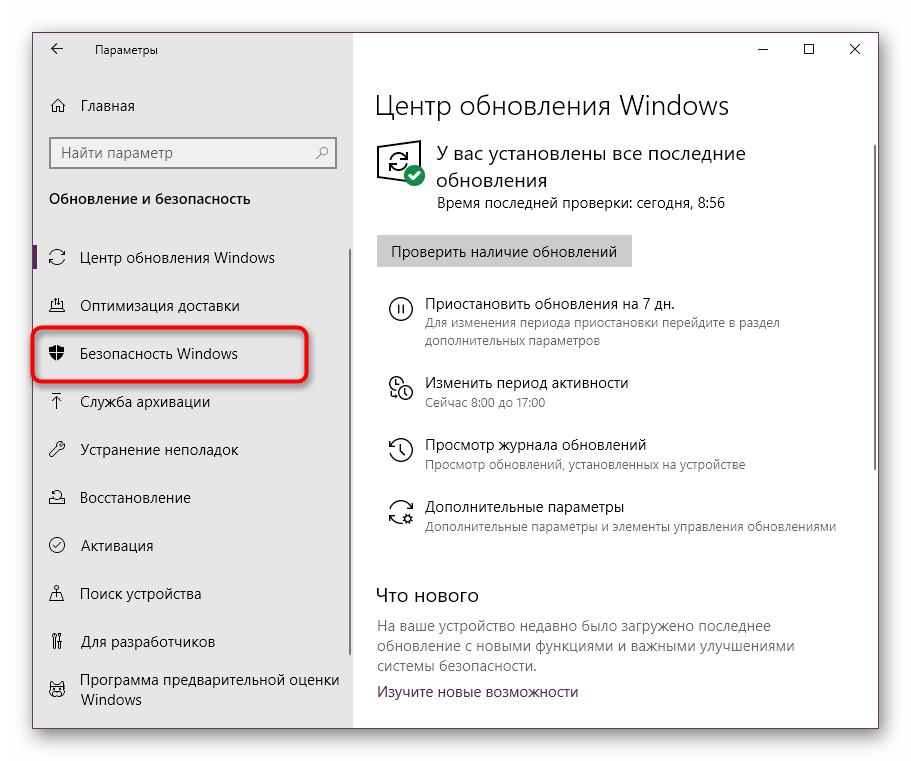This screenshot has height=761, width=911.
Task: Click Проверить наличие обновлений button
Action: coord(504,251)
